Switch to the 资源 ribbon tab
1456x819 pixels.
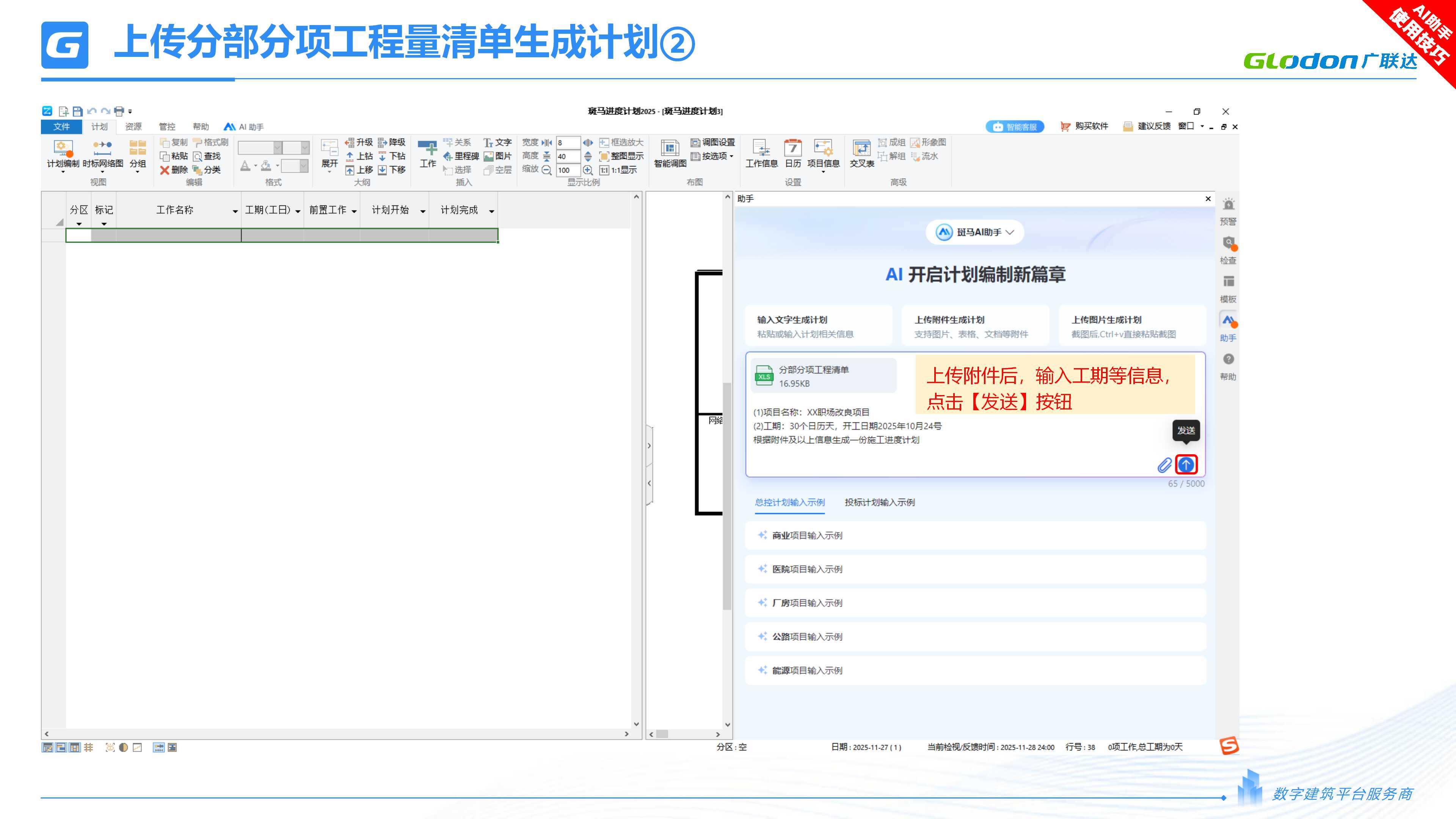click(133, 127)
